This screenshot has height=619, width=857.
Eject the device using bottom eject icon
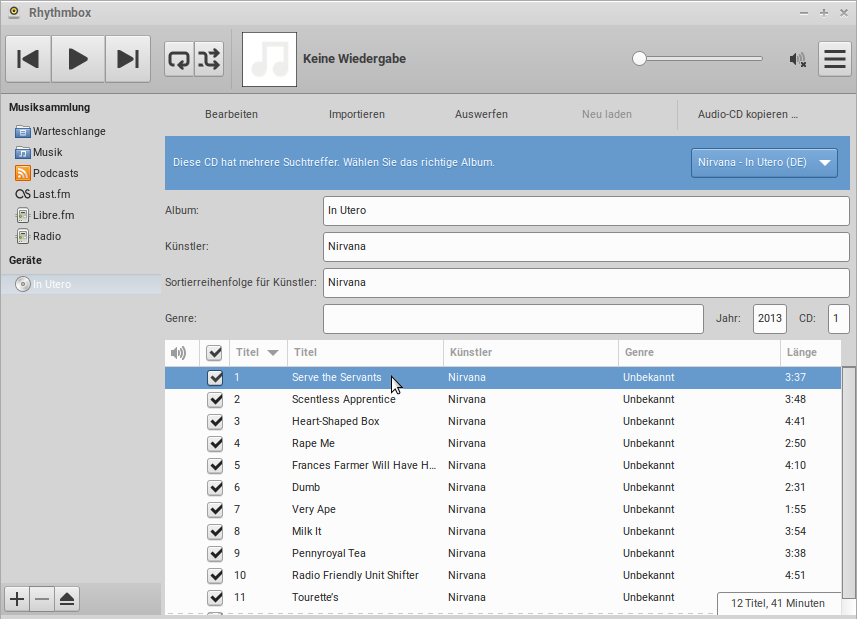(x=67, y=599)
